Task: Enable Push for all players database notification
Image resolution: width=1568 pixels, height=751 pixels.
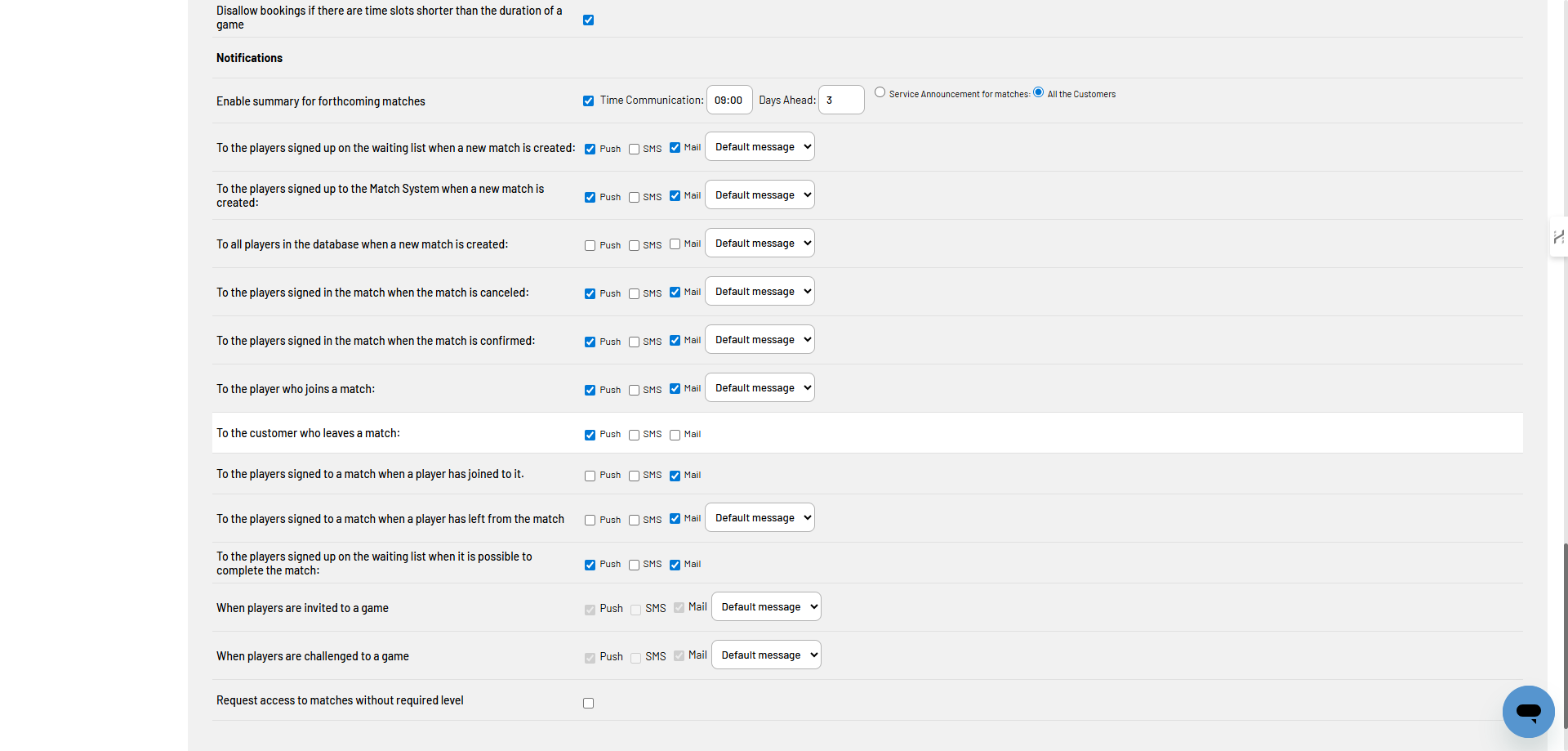Action: pos(590,245)
